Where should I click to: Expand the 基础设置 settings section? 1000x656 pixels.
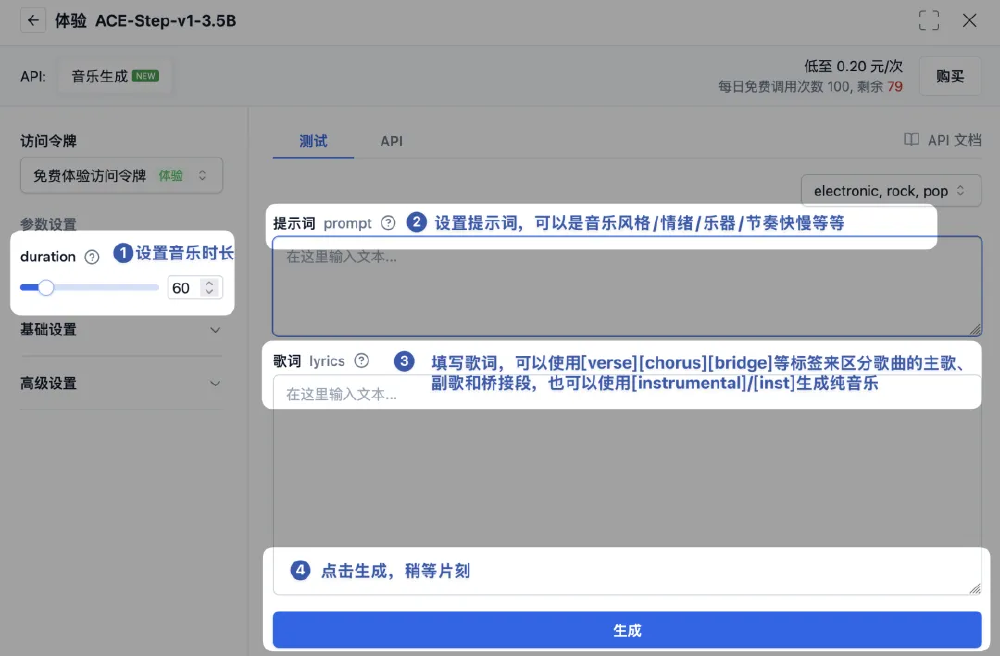click(121, 331)
